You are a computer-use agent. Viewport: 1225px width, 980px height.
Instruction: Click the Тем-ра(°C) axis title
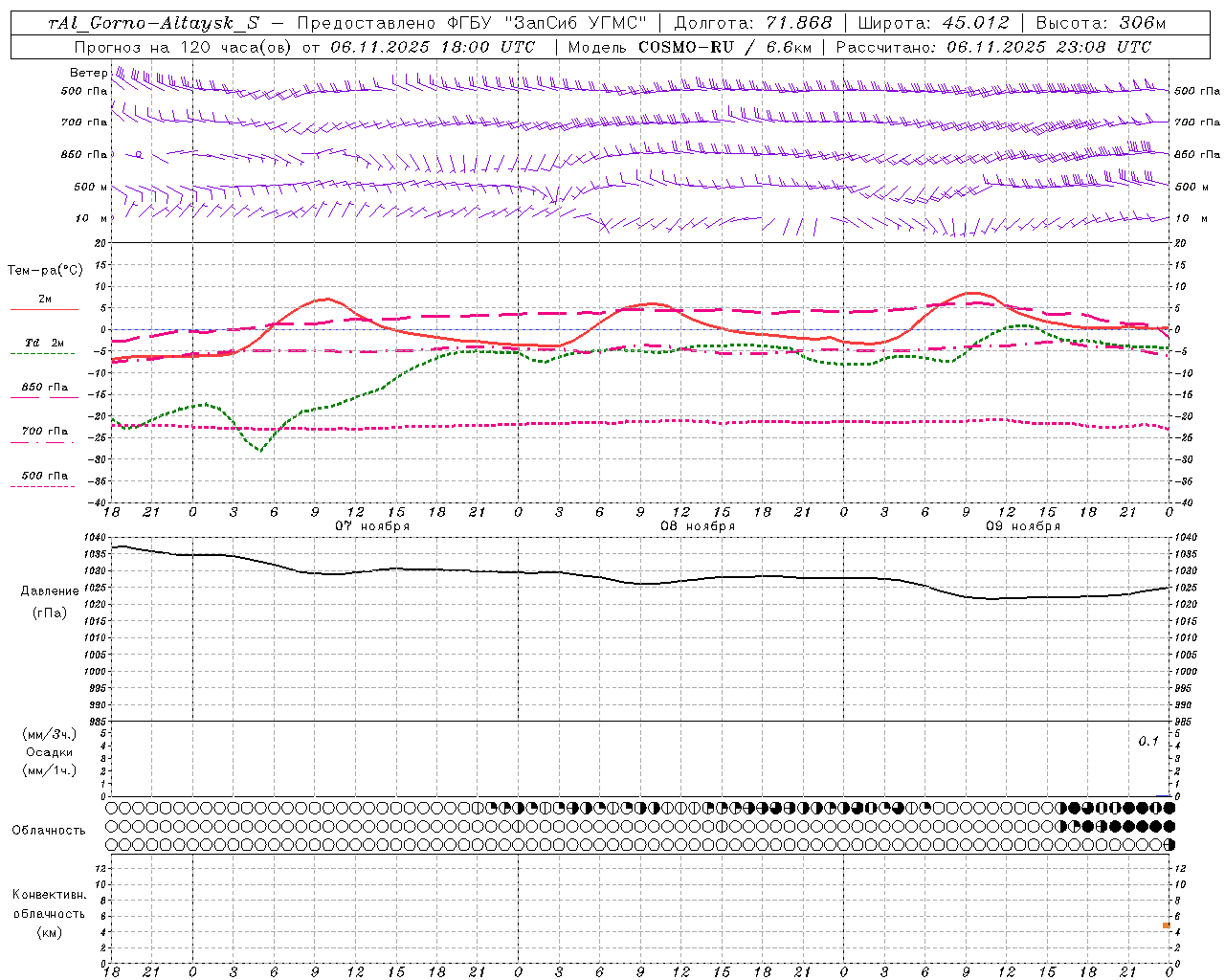tap(45, 271)
